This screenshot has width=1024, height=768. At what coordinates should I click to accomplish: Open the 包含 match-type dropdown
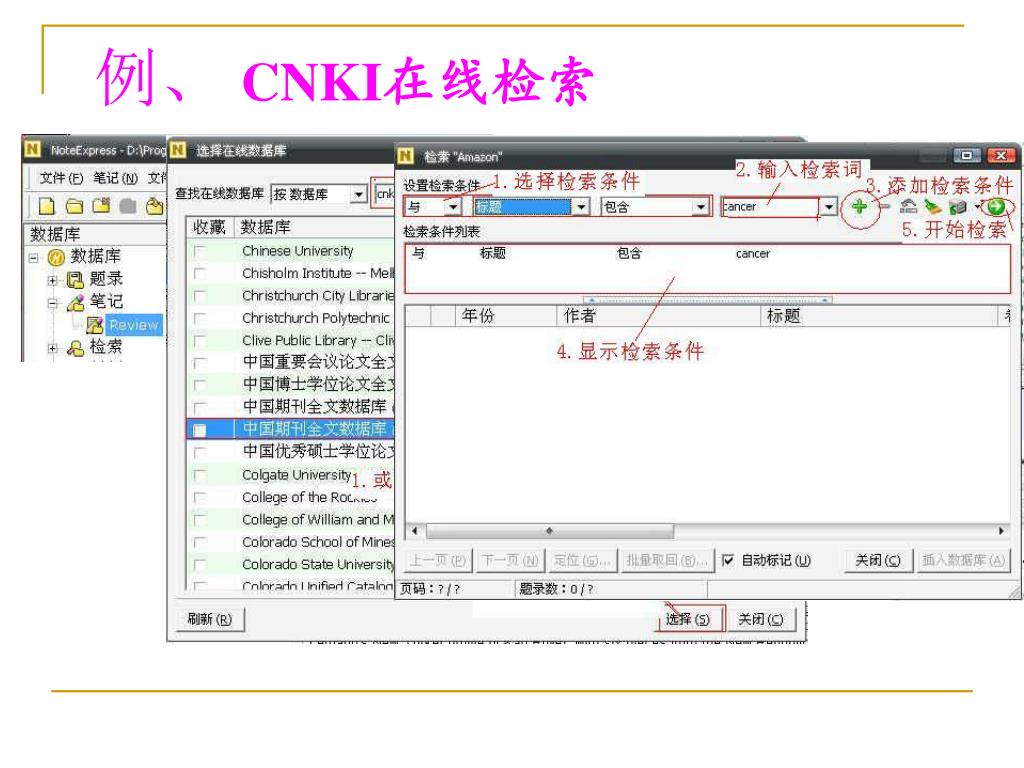[701, 207]
